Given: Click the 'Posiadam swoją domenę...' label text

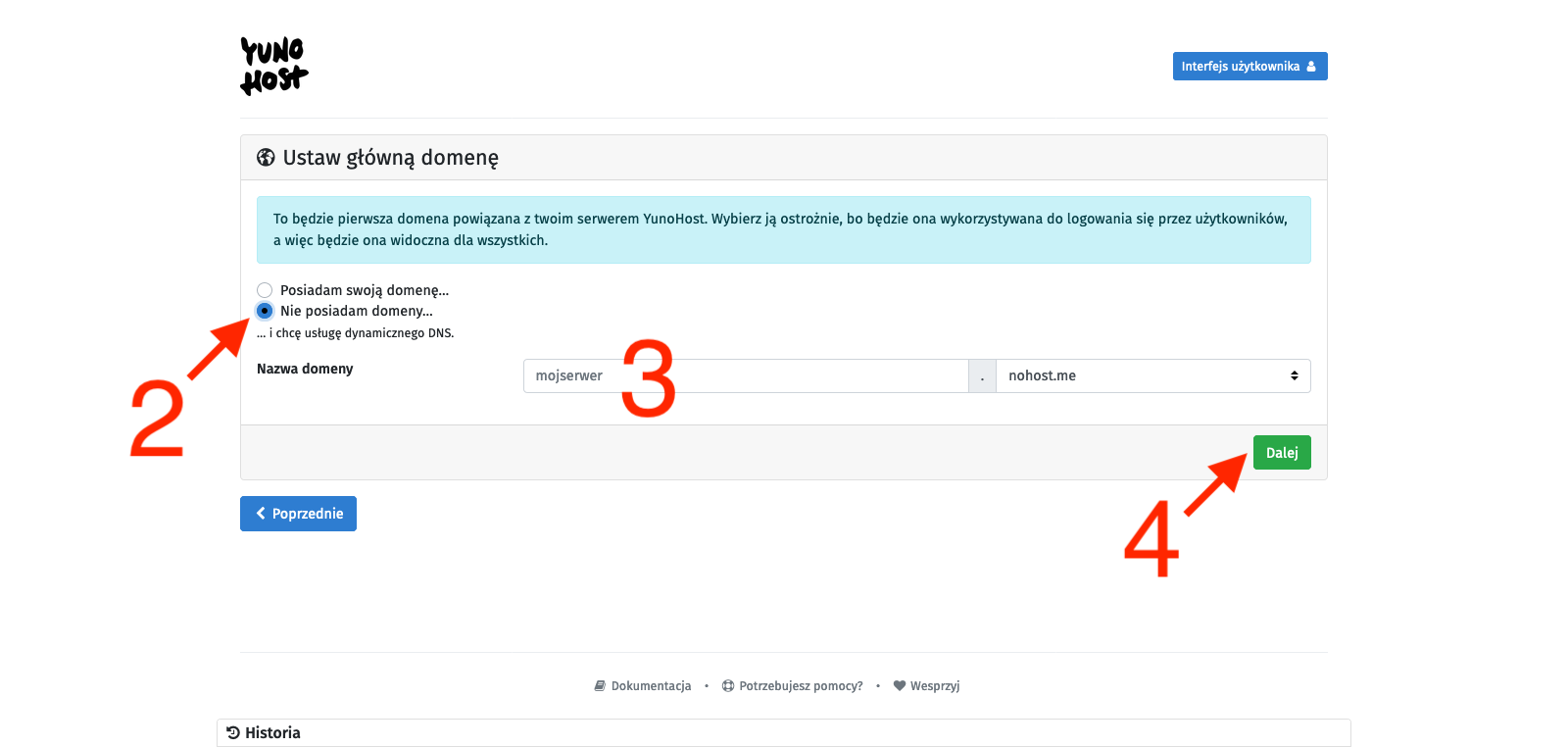Looking at the screenshot, I should 365,290.
